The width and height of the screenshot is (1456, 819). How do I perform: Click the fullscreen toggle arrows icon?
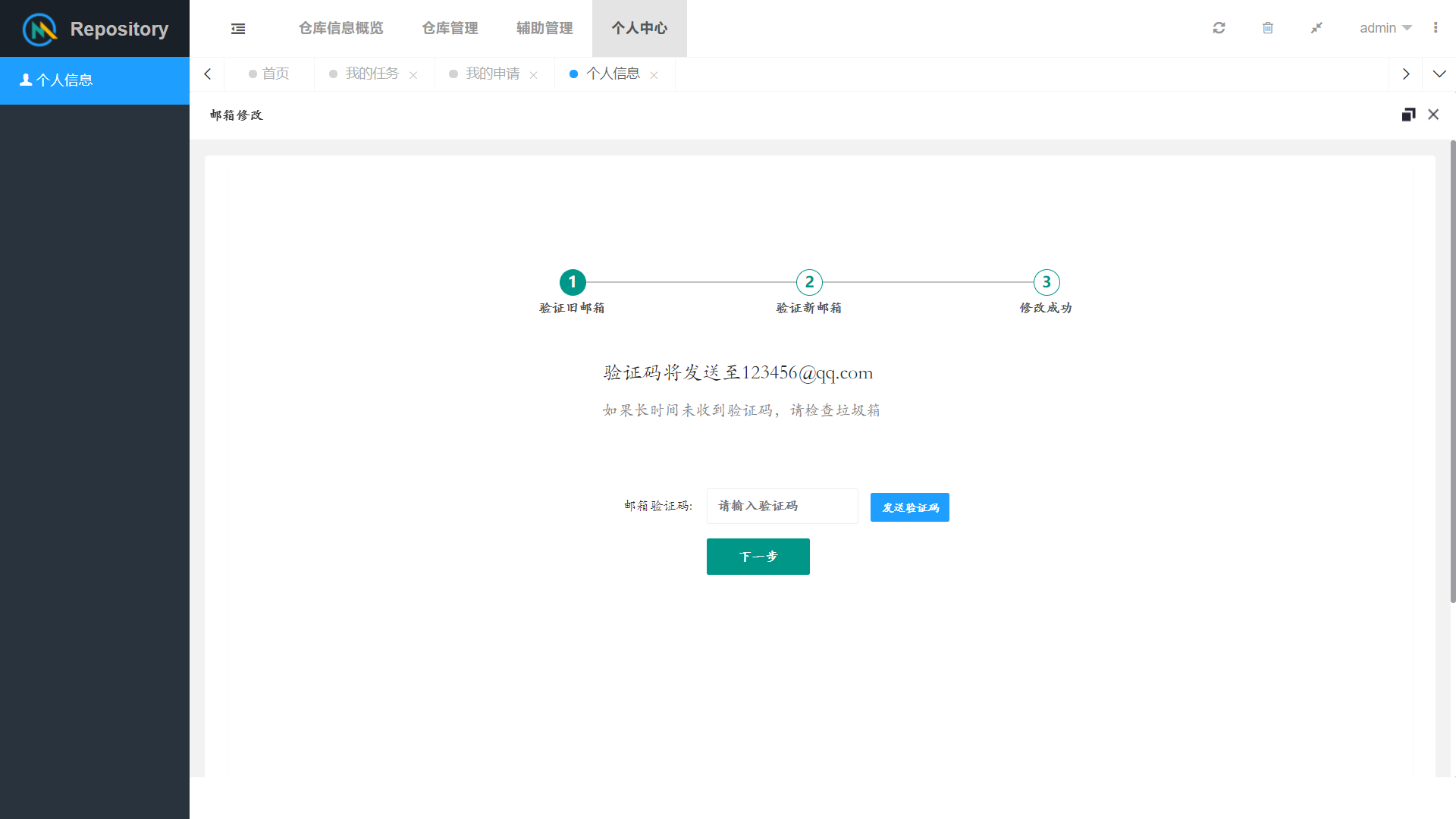pyautogui.click(x=1316, y=28)
